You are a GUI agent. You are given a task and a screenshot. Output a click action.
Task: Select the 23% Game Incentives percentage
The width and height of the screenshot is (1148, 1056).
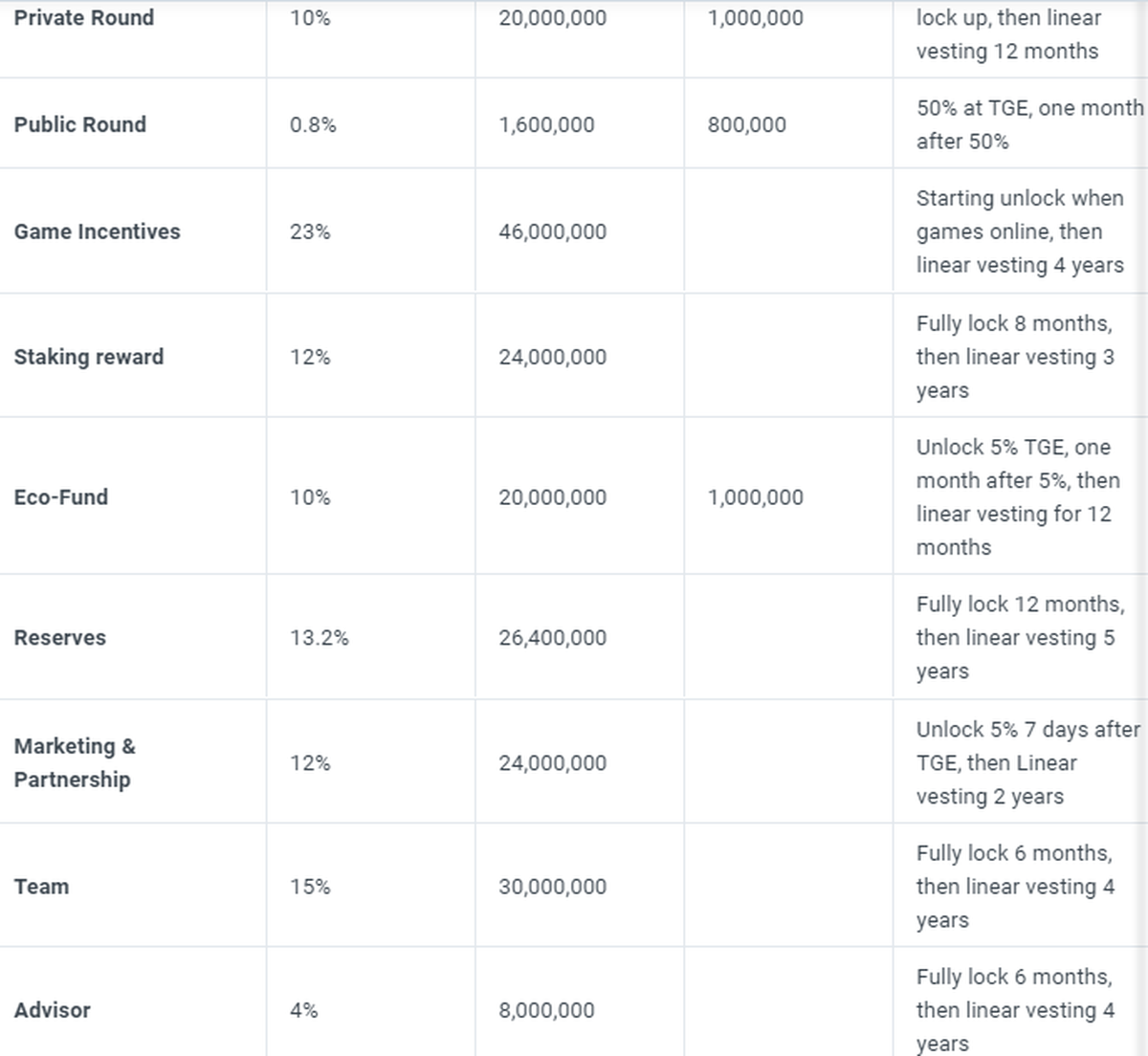[310, 231]
